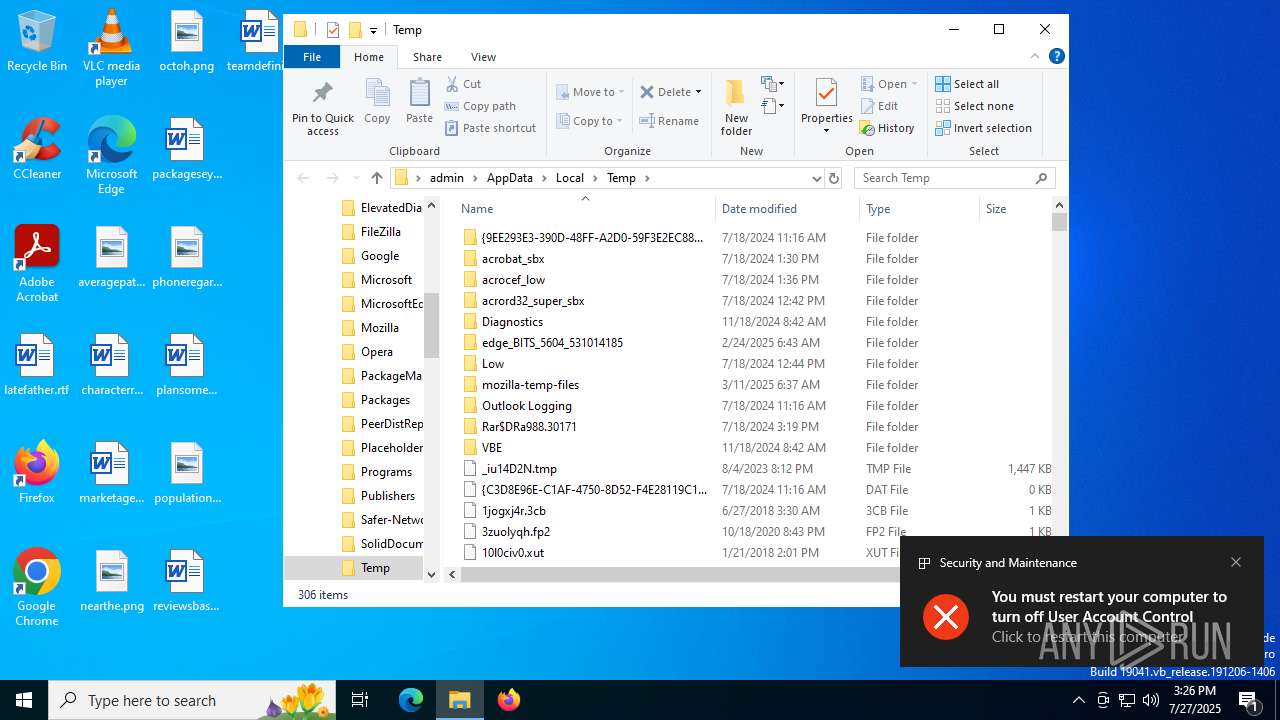Switch to the Home ribbon tab
1280x720 pixels.
tap(369, 57)
